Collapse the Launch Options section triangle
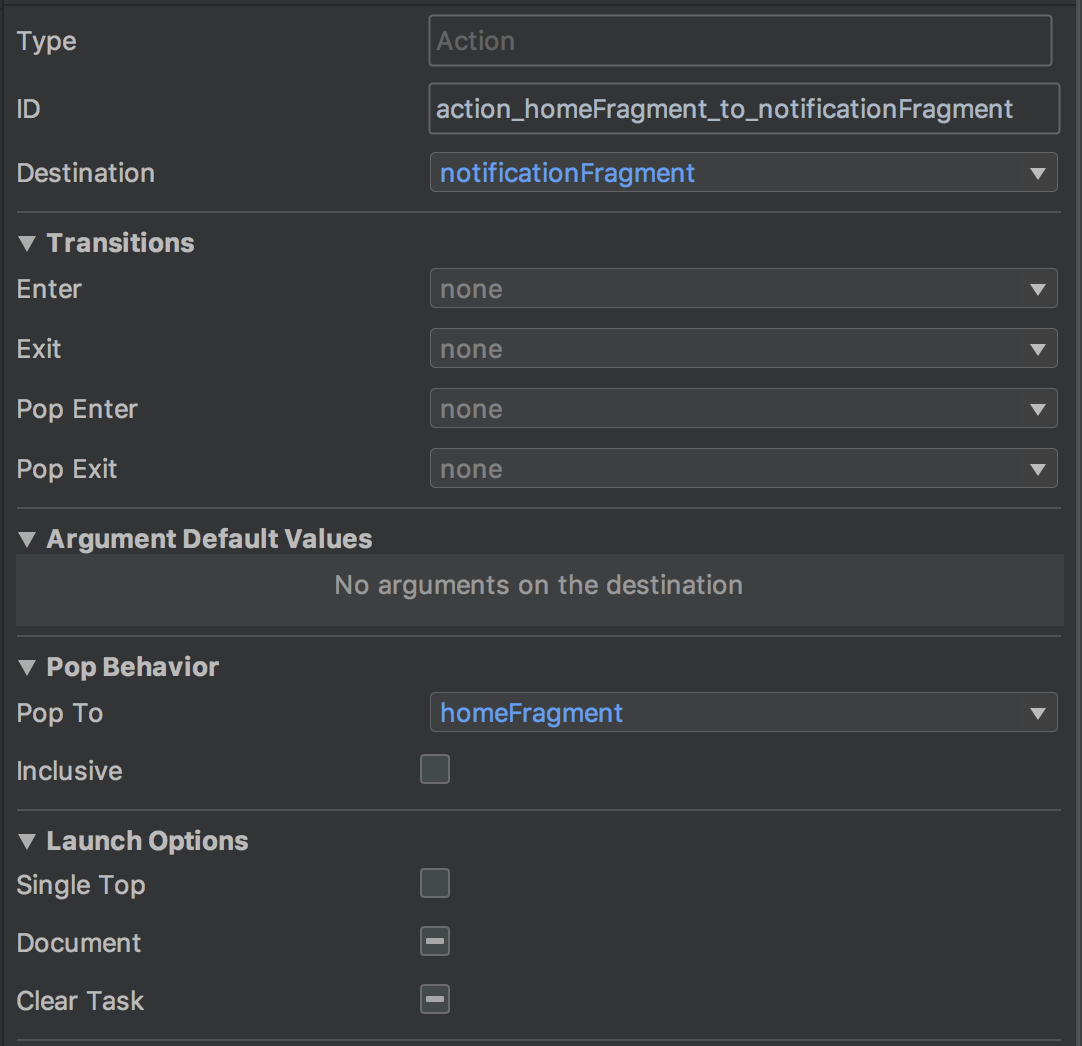 click(27, 842)
